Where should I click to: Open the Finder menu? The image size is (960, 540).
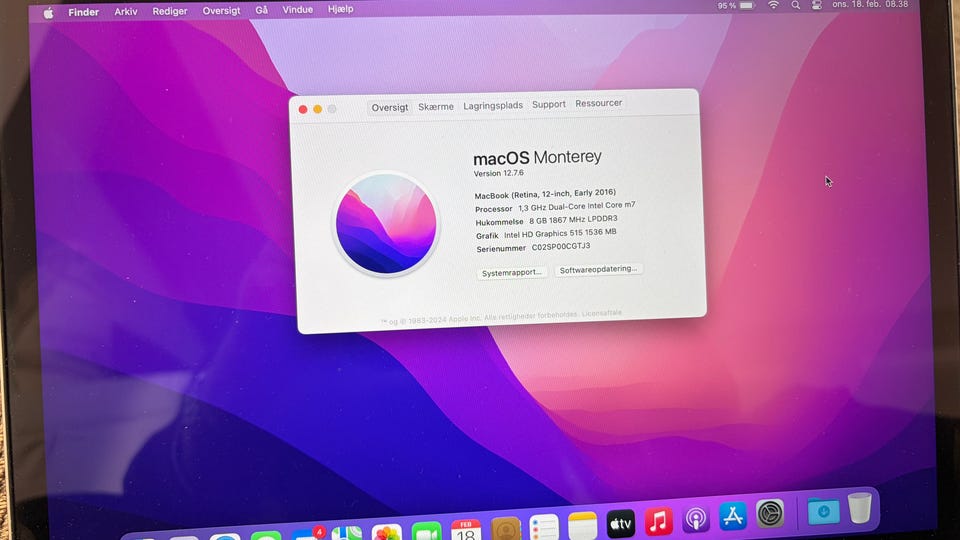tap(83, 12)
